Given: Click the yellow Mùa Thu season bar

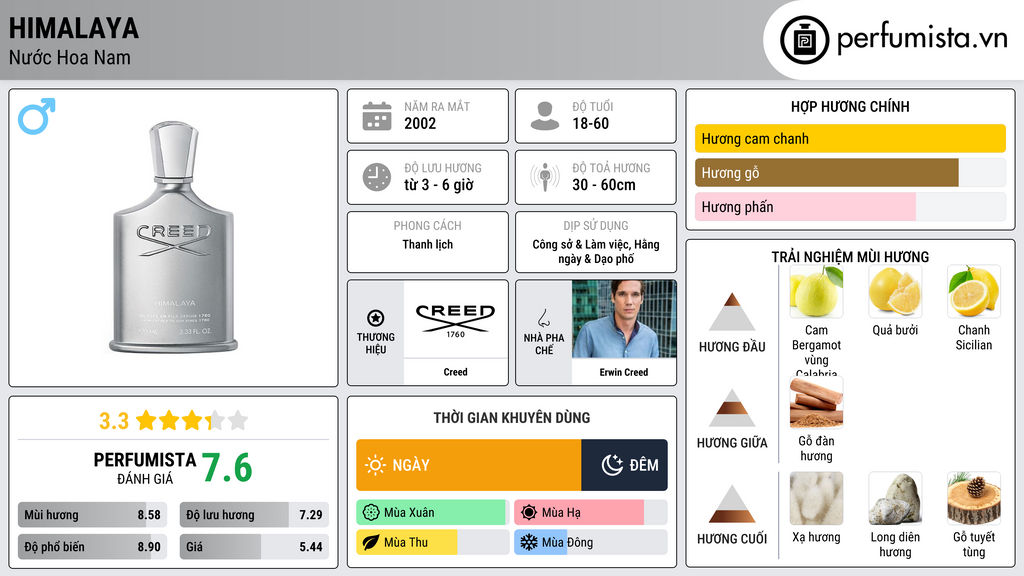Looking at the screenshot, I should [x=407, y=543].
